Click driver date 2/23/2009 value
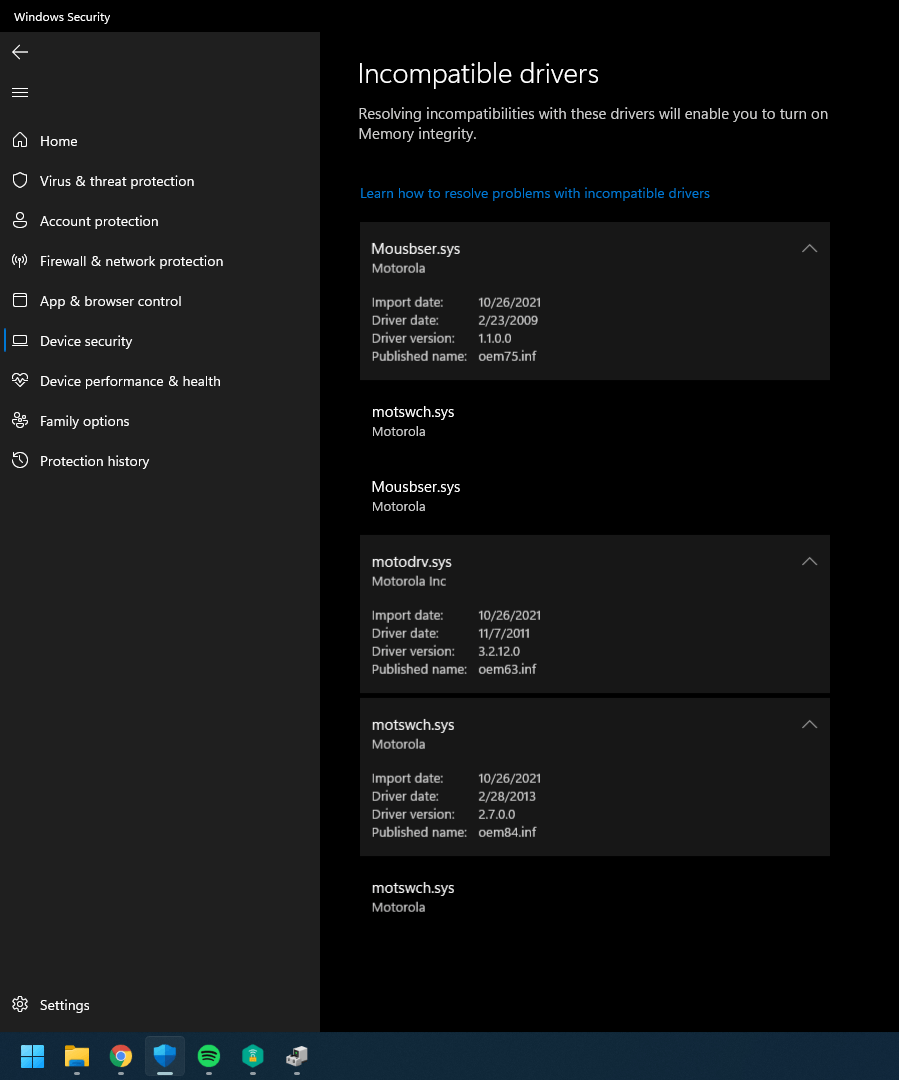Image resolution: width=899 pixels, height=1080 pixels. click(508, 320)
